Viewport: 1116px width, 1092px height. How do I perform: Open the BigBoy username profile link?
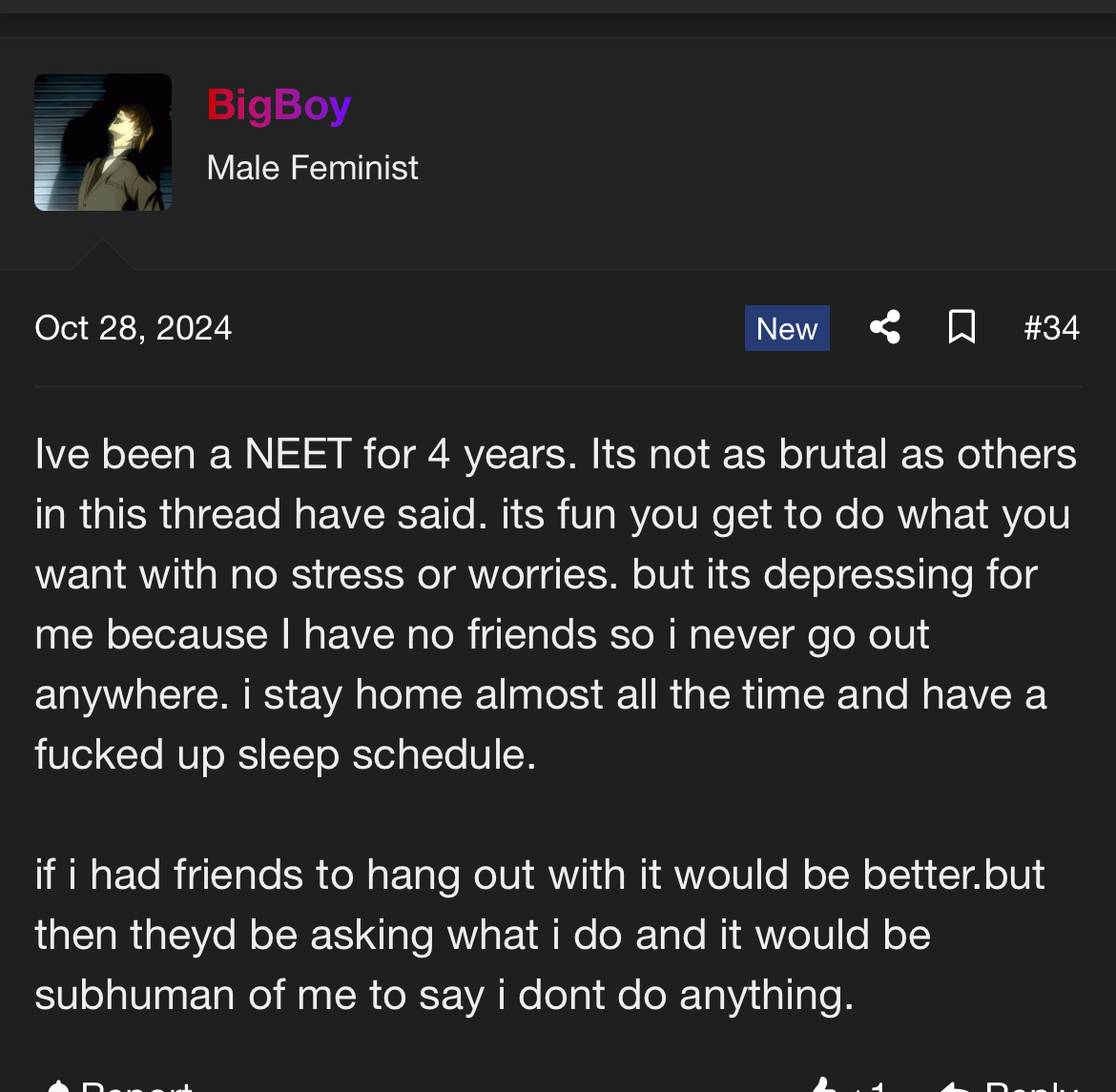coord(279,105)
